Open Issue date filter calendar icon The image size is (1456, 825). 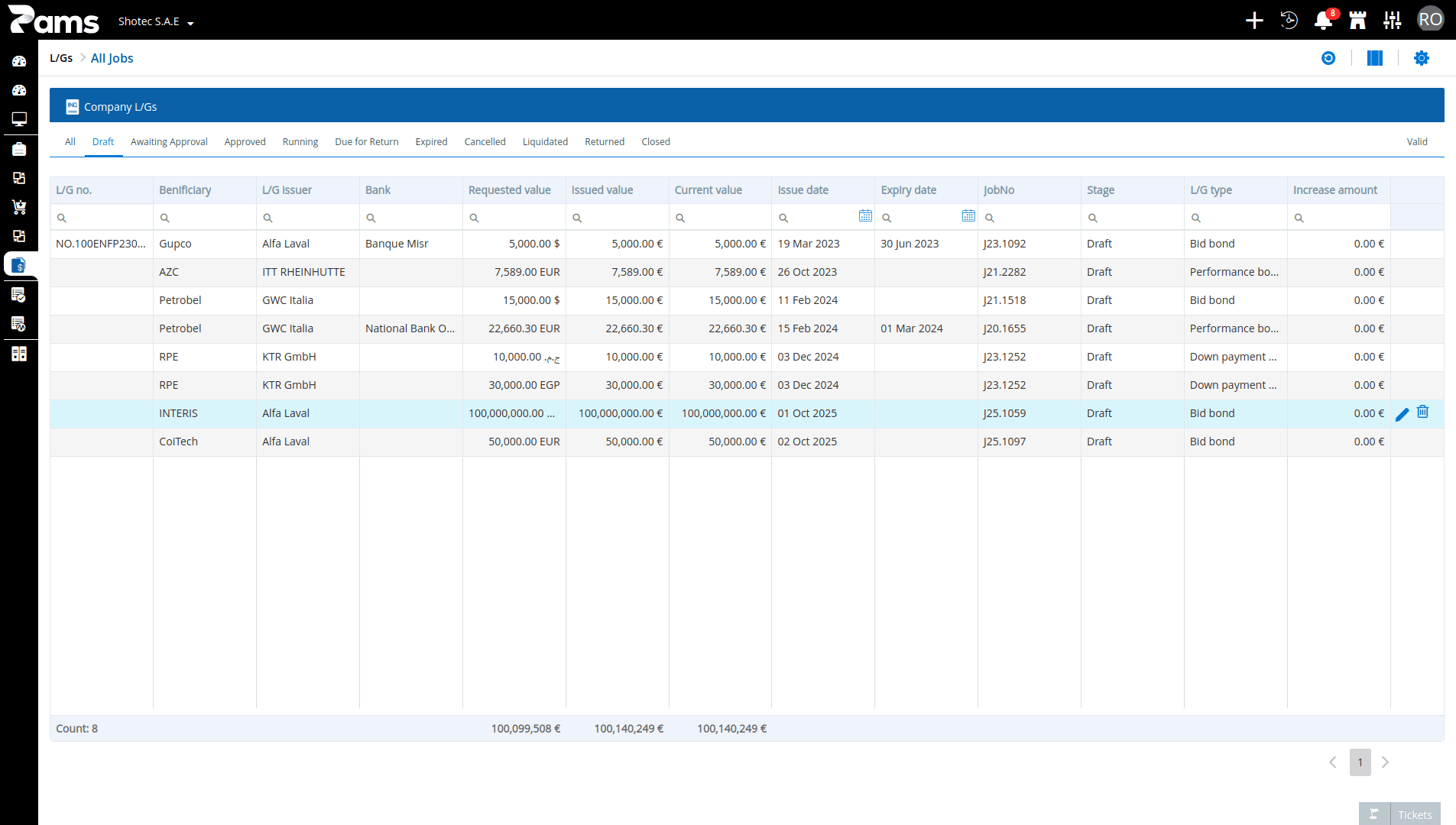point(865,216)
